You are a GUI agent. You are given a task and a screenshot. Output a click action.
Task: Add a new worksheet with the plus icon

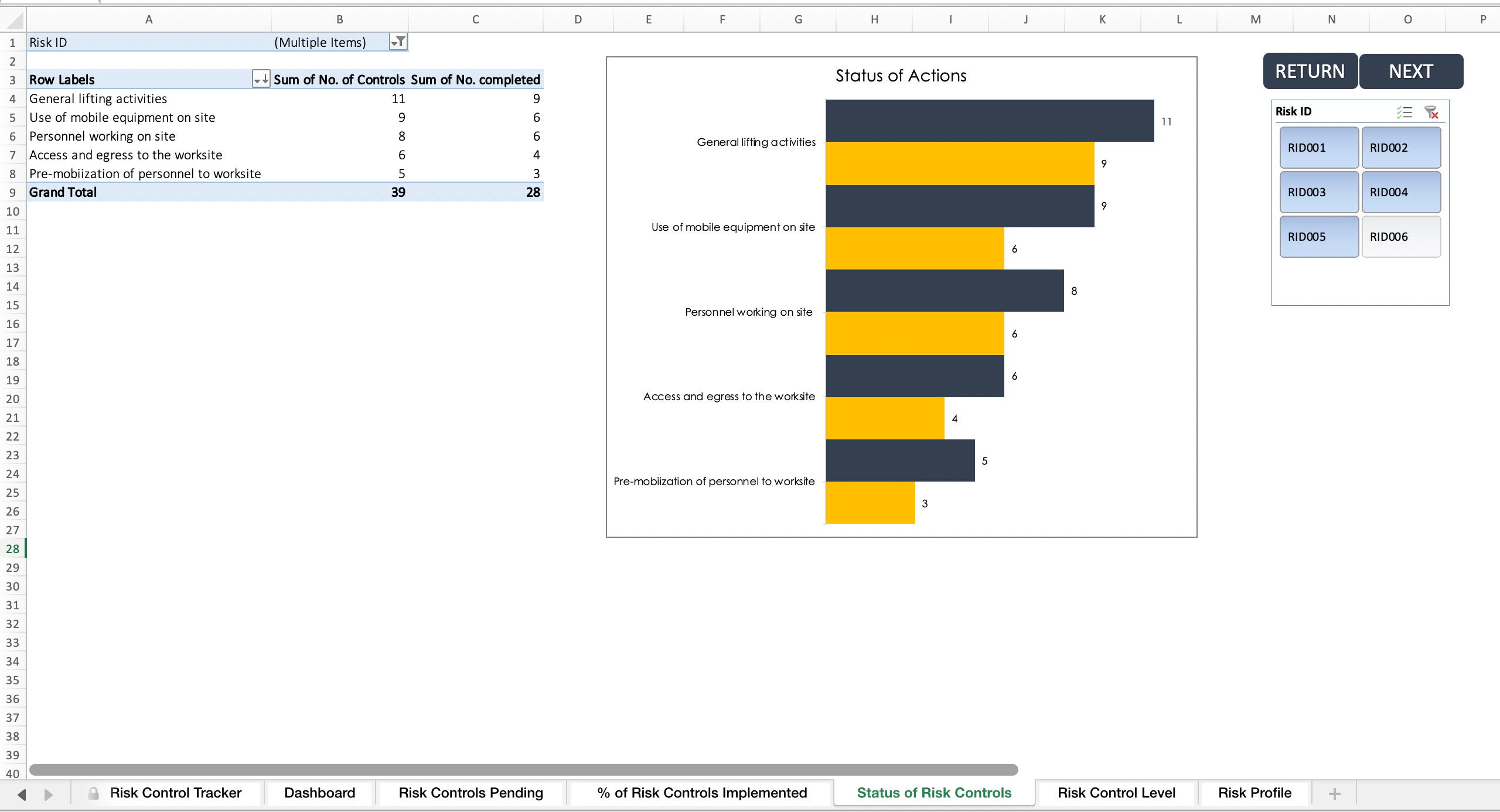coord(1334,793)
